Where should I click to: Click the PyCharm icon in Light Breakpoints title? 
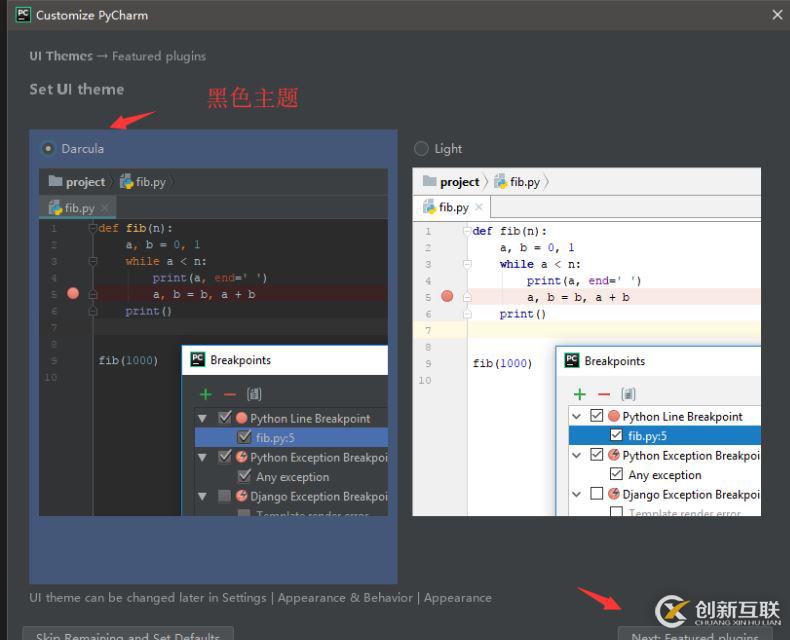[572, 360]
